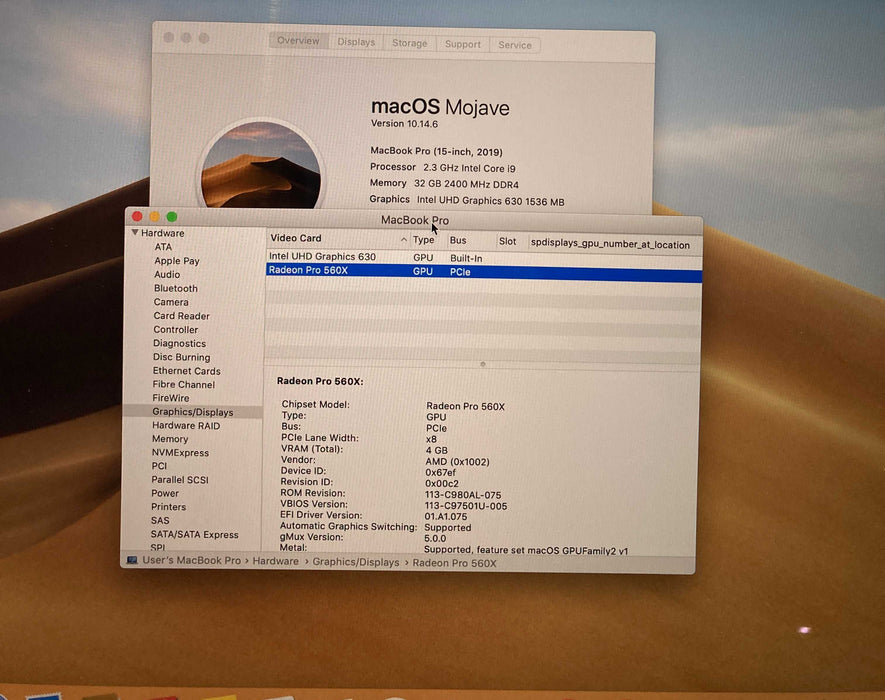Select Graphics/Displays in the sidebar
This screenshot has width=885, height=700.
pos(192,412)
